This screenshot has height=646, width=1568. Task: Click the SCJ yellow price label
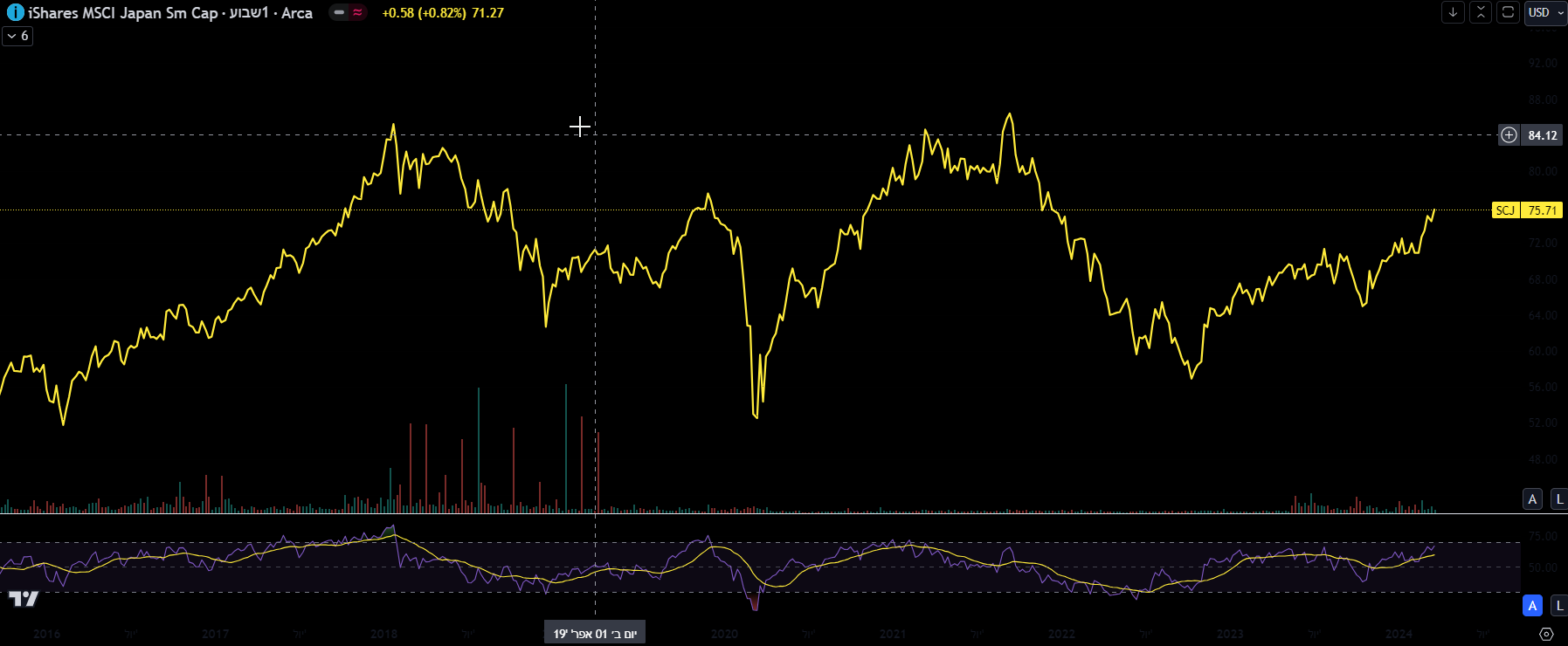(x=1505, y=210)
